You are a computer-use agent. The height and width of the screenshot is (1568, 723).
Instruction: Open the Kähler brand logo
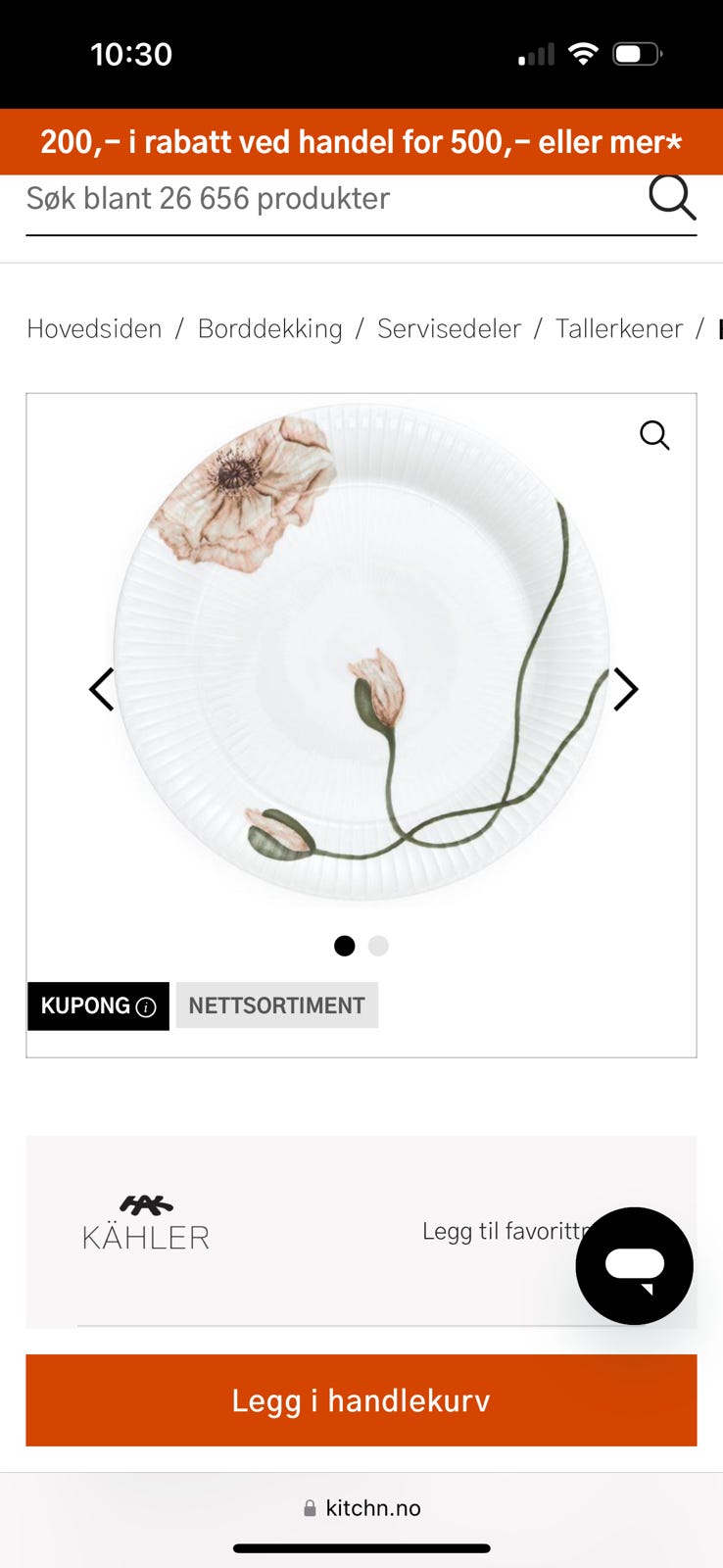pos(146,1222)
